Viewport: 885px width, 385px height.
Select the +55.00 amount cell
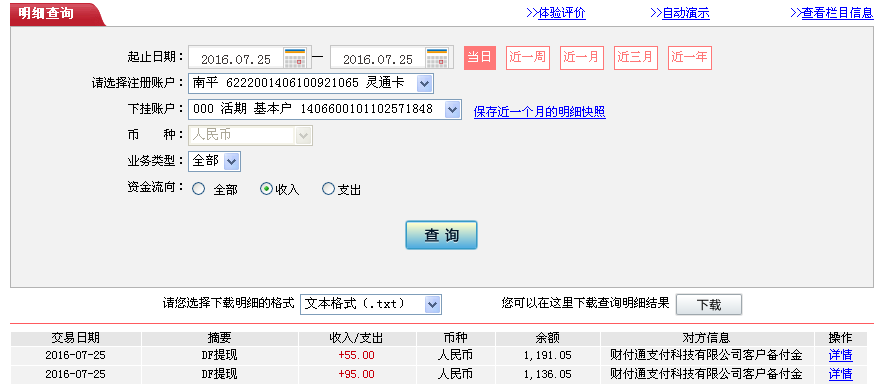357,356
